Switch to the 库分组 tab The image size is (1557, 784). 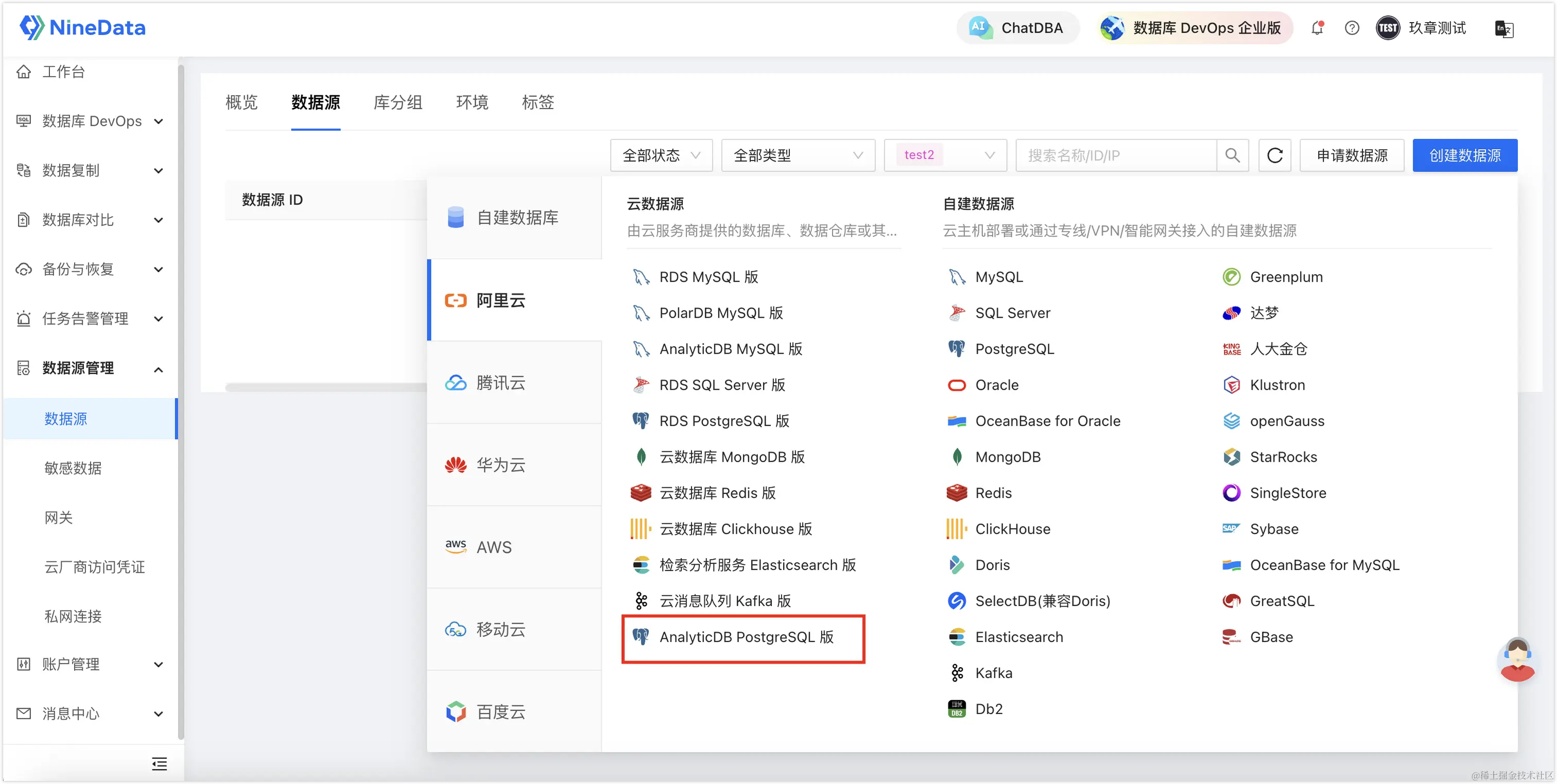pos(397,102)
